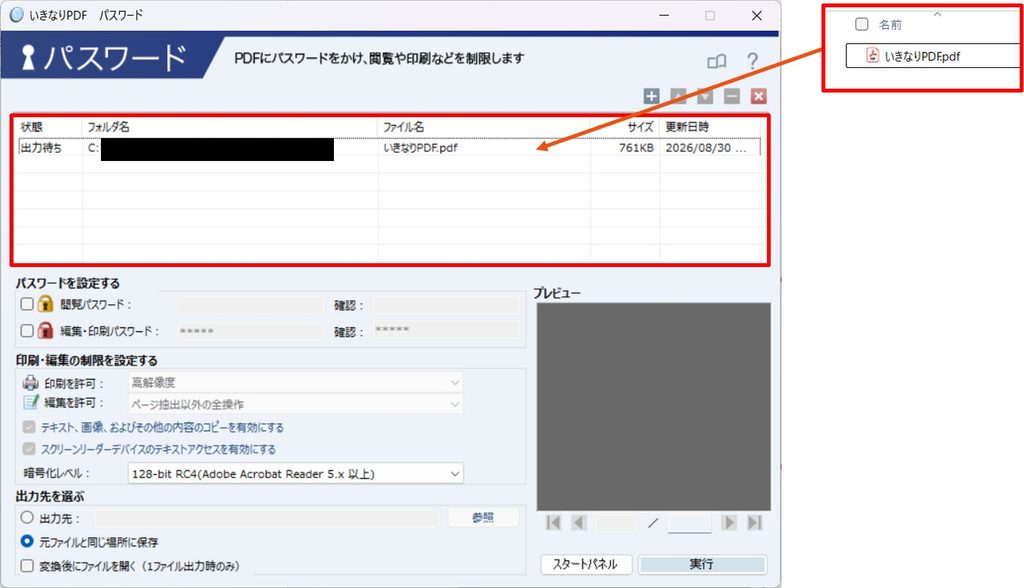Click the 761KB size cell
This screenshot has height=588, width=1024.
[636, 148]
